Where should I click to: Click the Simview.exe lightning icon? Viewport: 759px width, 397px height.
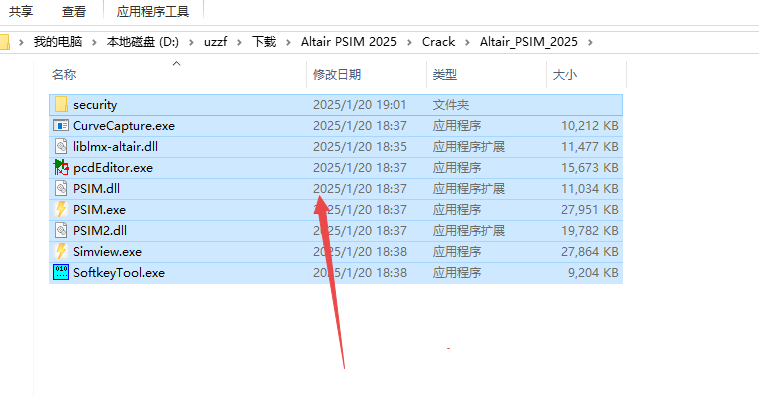[x=61, y=251]
